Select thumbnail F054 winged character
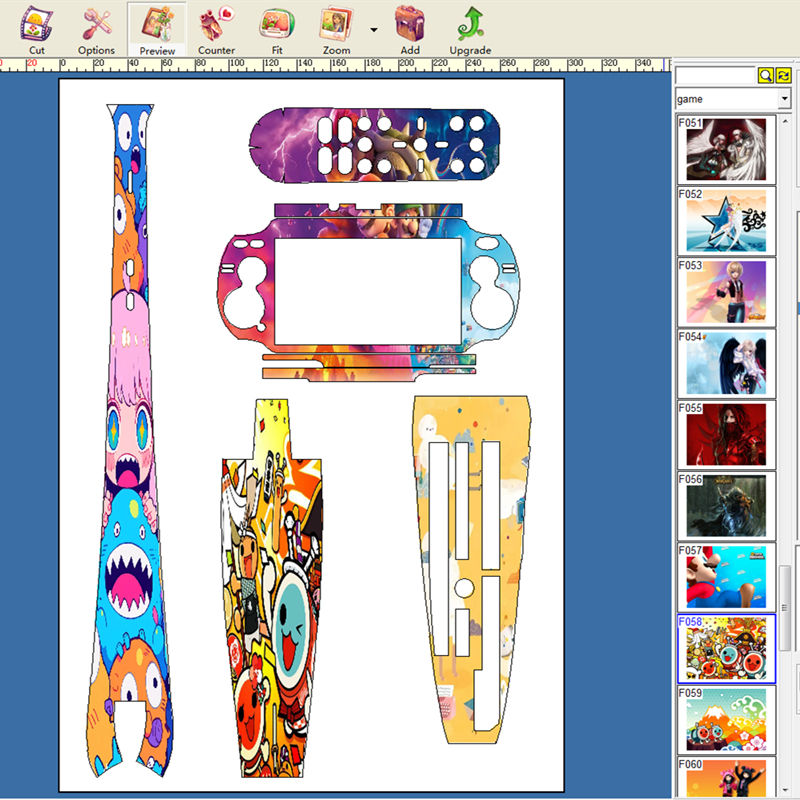The width and height of the screenshot is (800, 800). click(726, 363)
